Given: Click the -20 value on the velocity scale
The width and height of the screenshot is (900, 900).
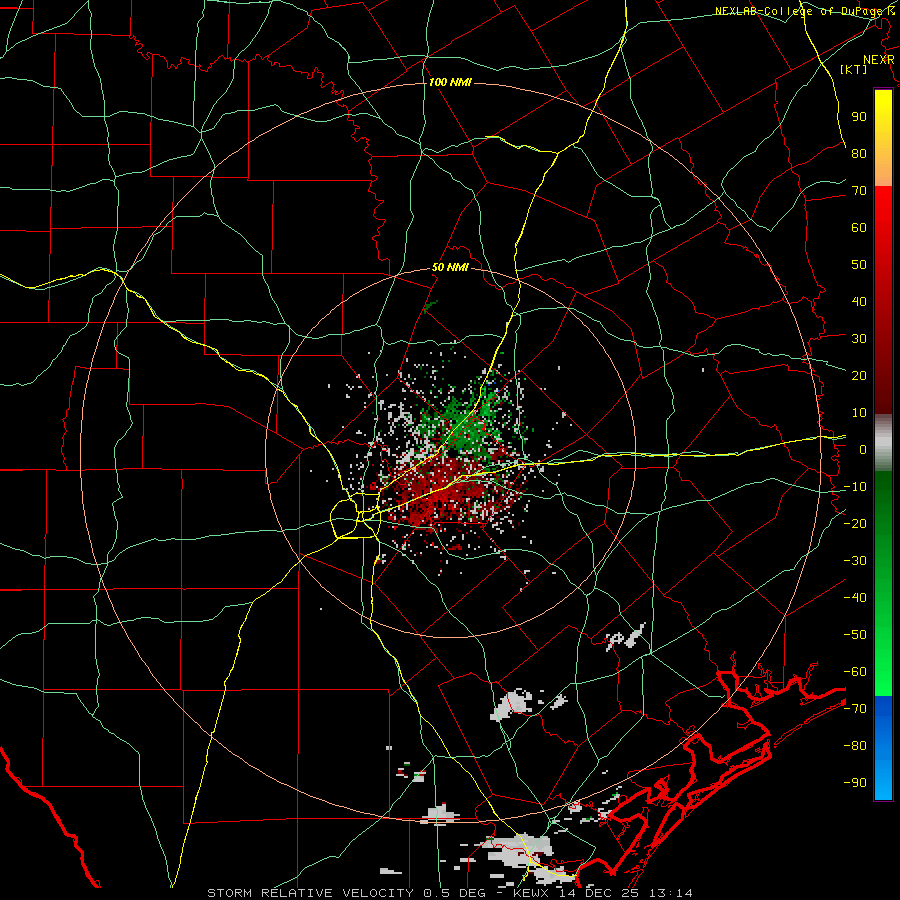Looking at the screenshot, I should [855, 523].
